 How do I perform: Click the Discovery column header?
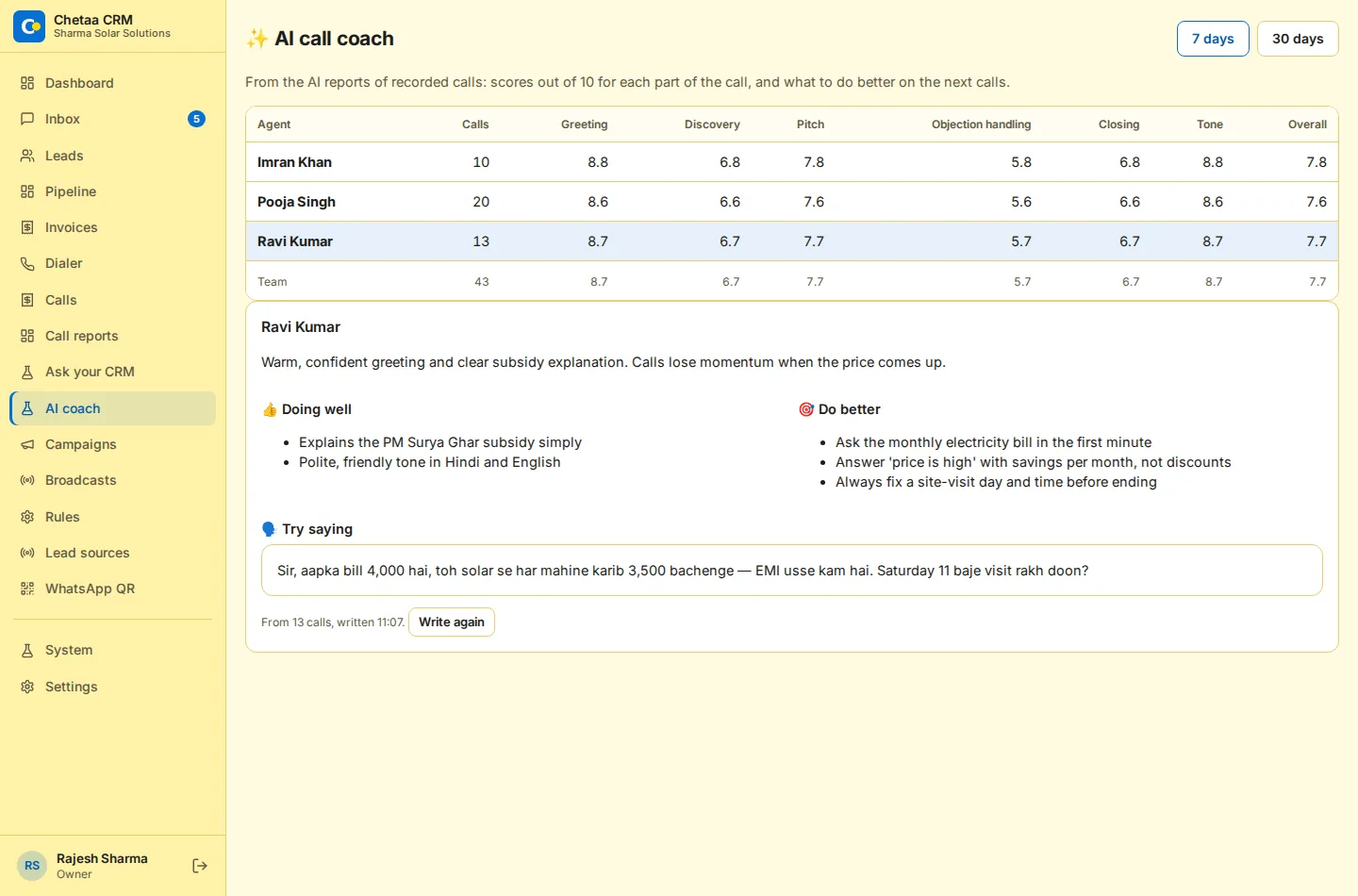tap(712, 124)
